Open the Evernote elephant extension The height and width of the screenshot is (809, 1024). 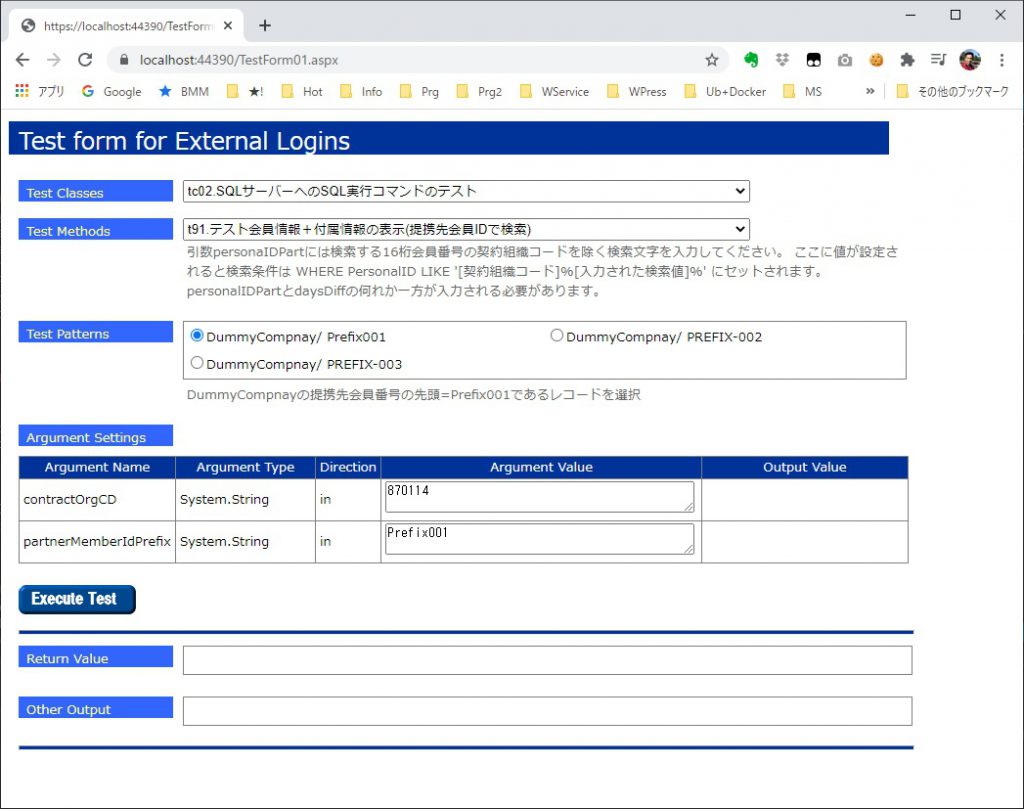point(751,60)
